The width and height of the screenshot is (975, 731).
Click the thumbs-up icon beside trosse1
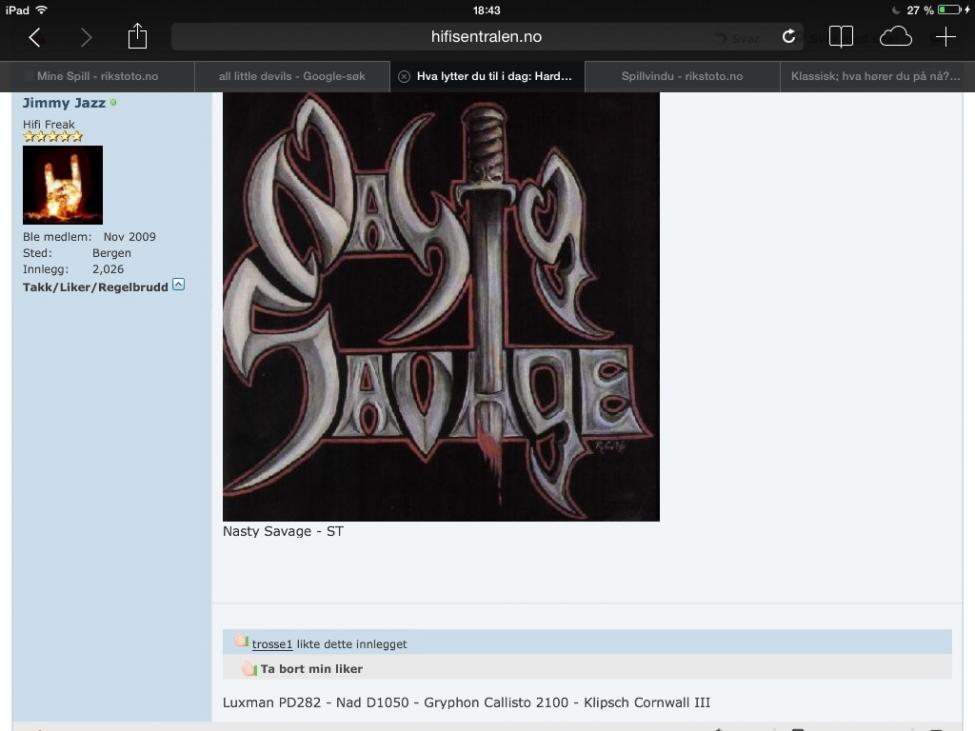(x=241, y=641)
